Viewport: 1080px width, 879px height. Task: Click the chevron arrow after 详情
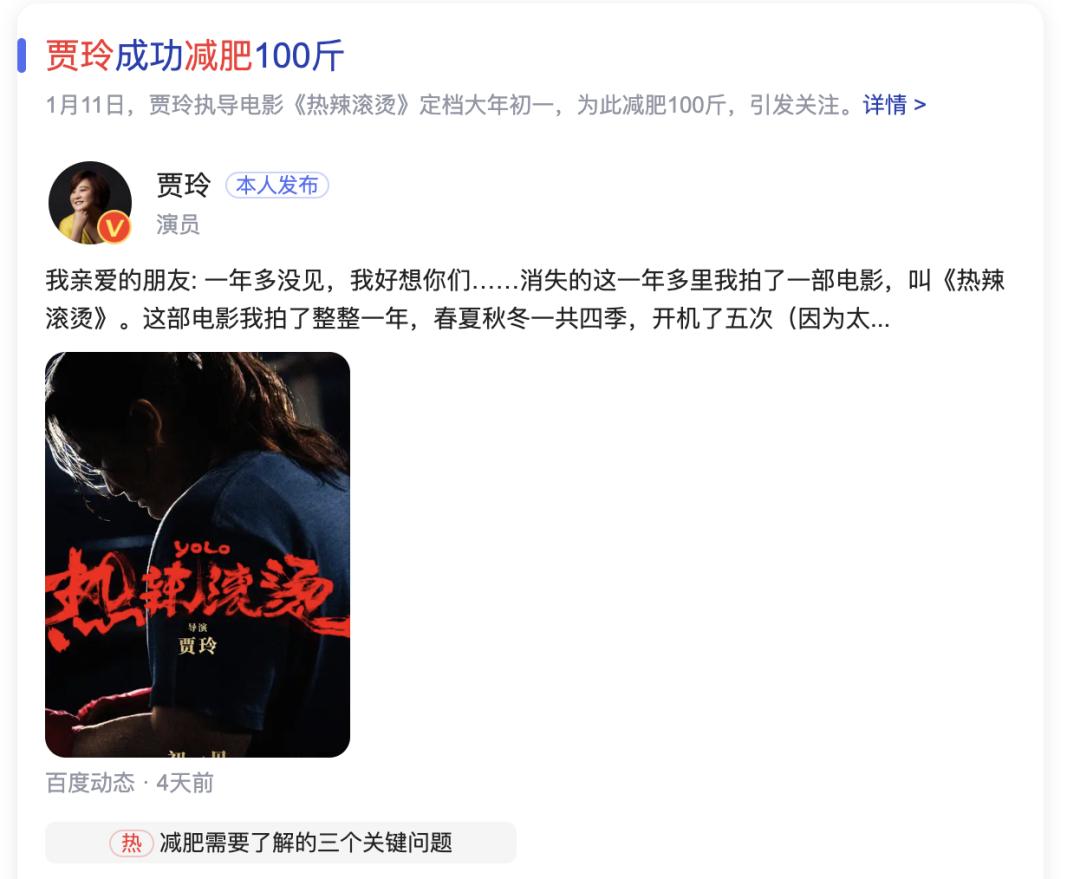pos(920,105)
